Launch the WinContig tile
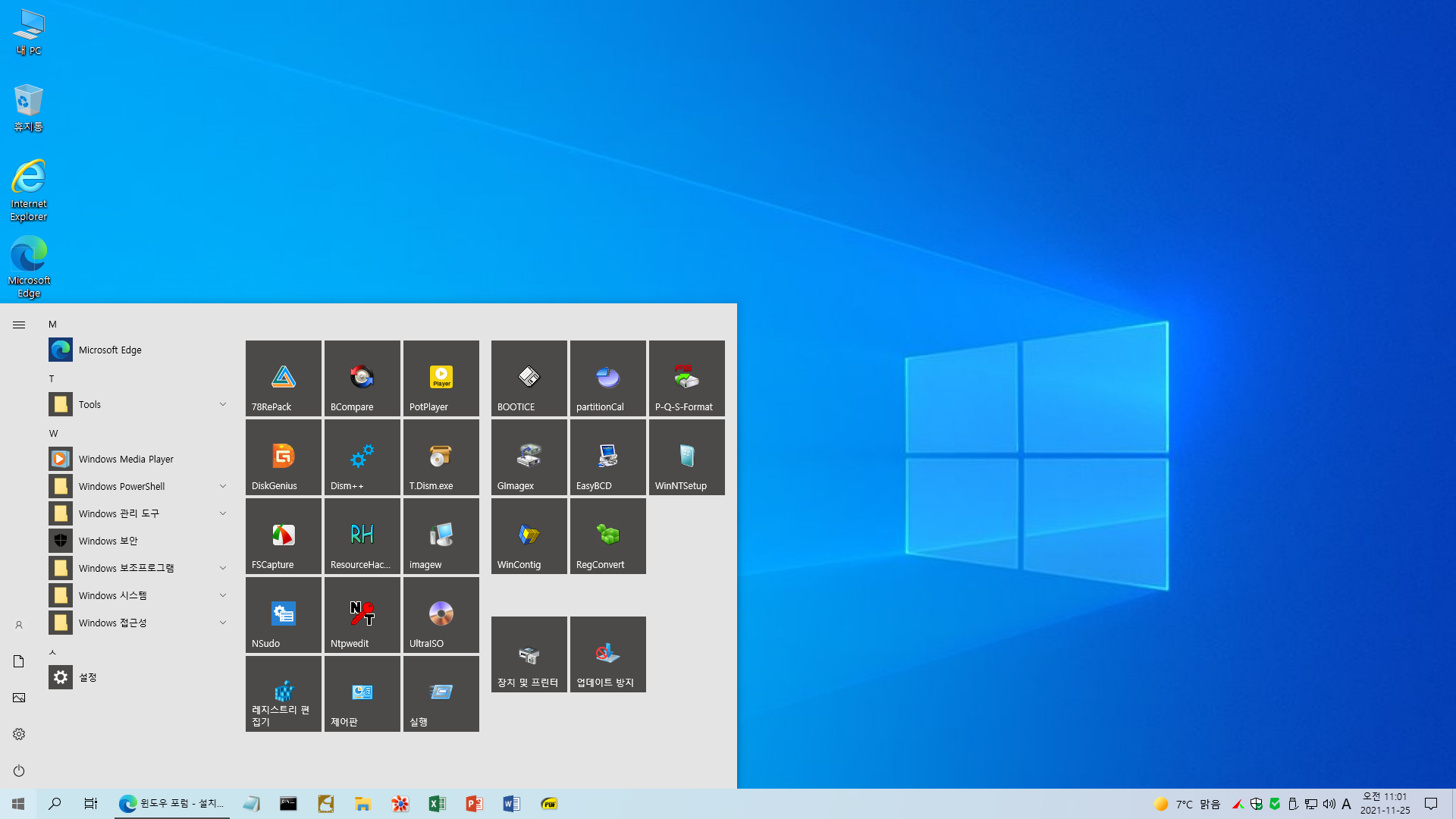 [529, 536]
